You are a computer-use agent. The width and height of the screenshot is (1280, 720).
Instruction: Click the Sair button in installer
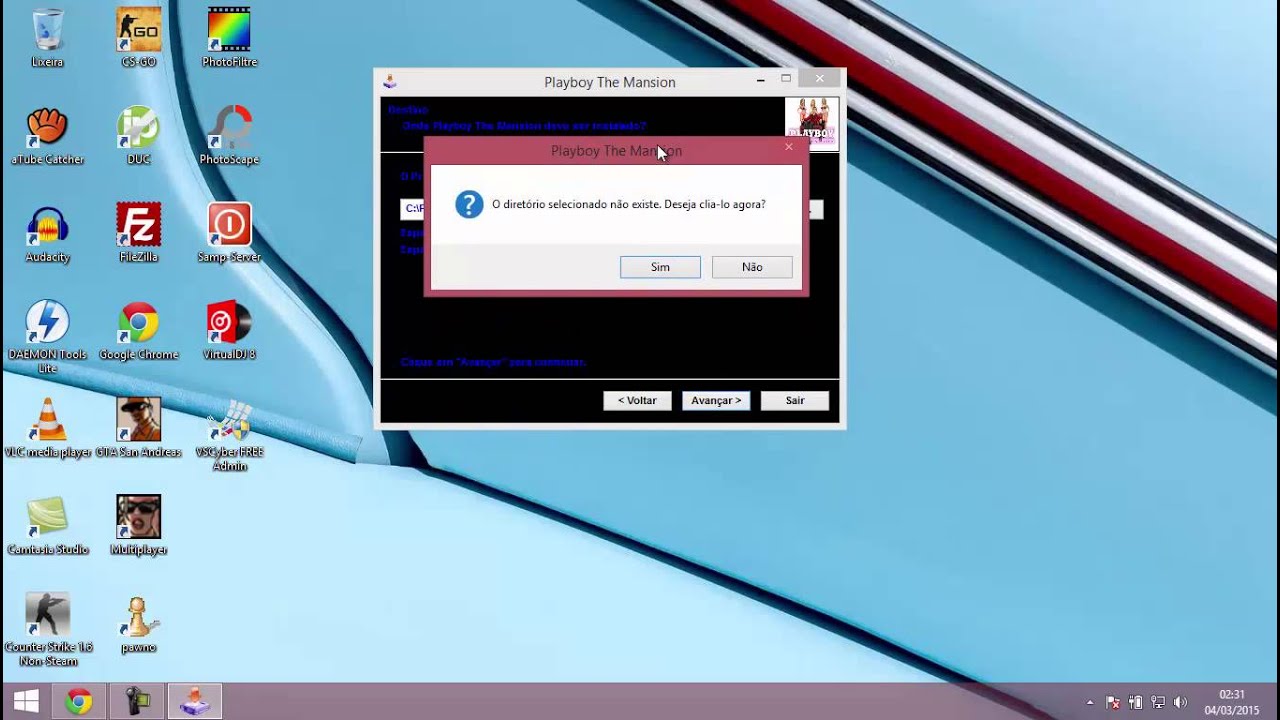[795, 400]
